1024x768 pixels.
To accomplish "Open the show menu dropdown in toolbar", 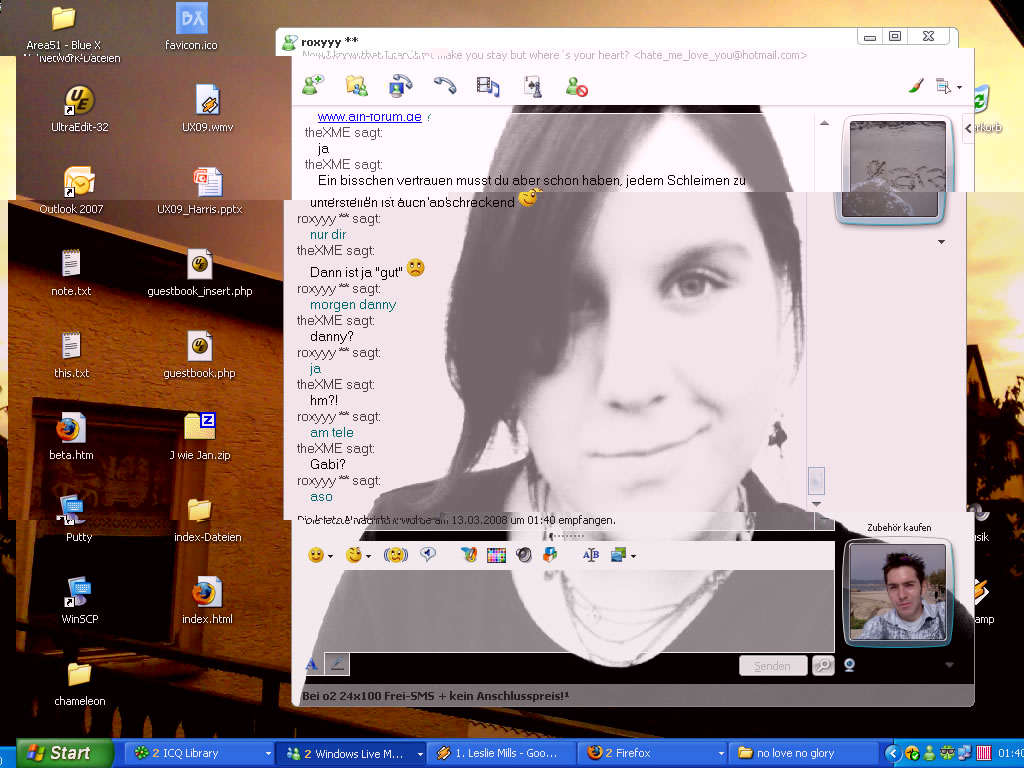I will (947, 87).
